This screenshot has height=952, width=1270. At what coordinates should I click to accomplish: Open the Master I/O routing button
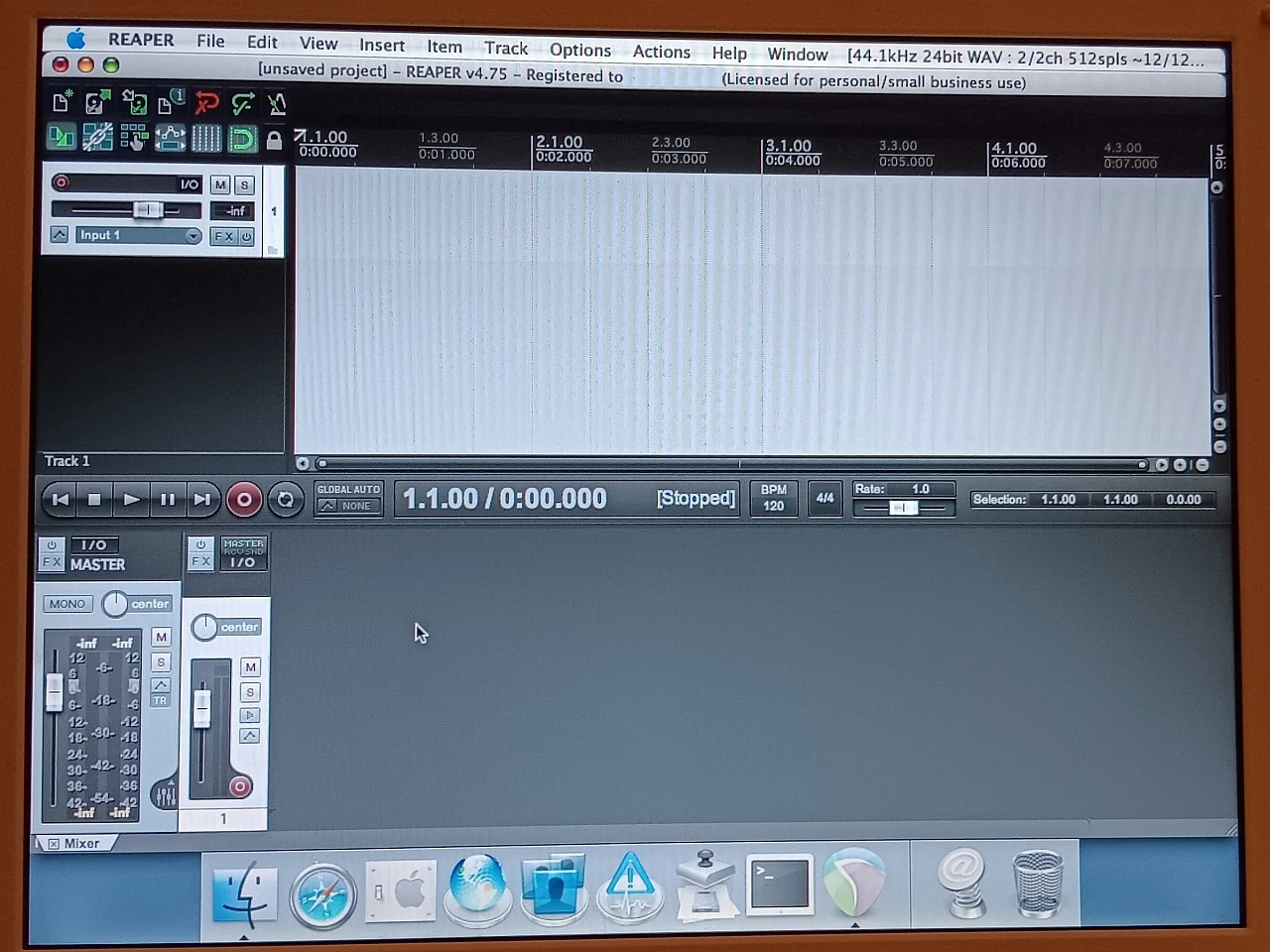[94, 544]
